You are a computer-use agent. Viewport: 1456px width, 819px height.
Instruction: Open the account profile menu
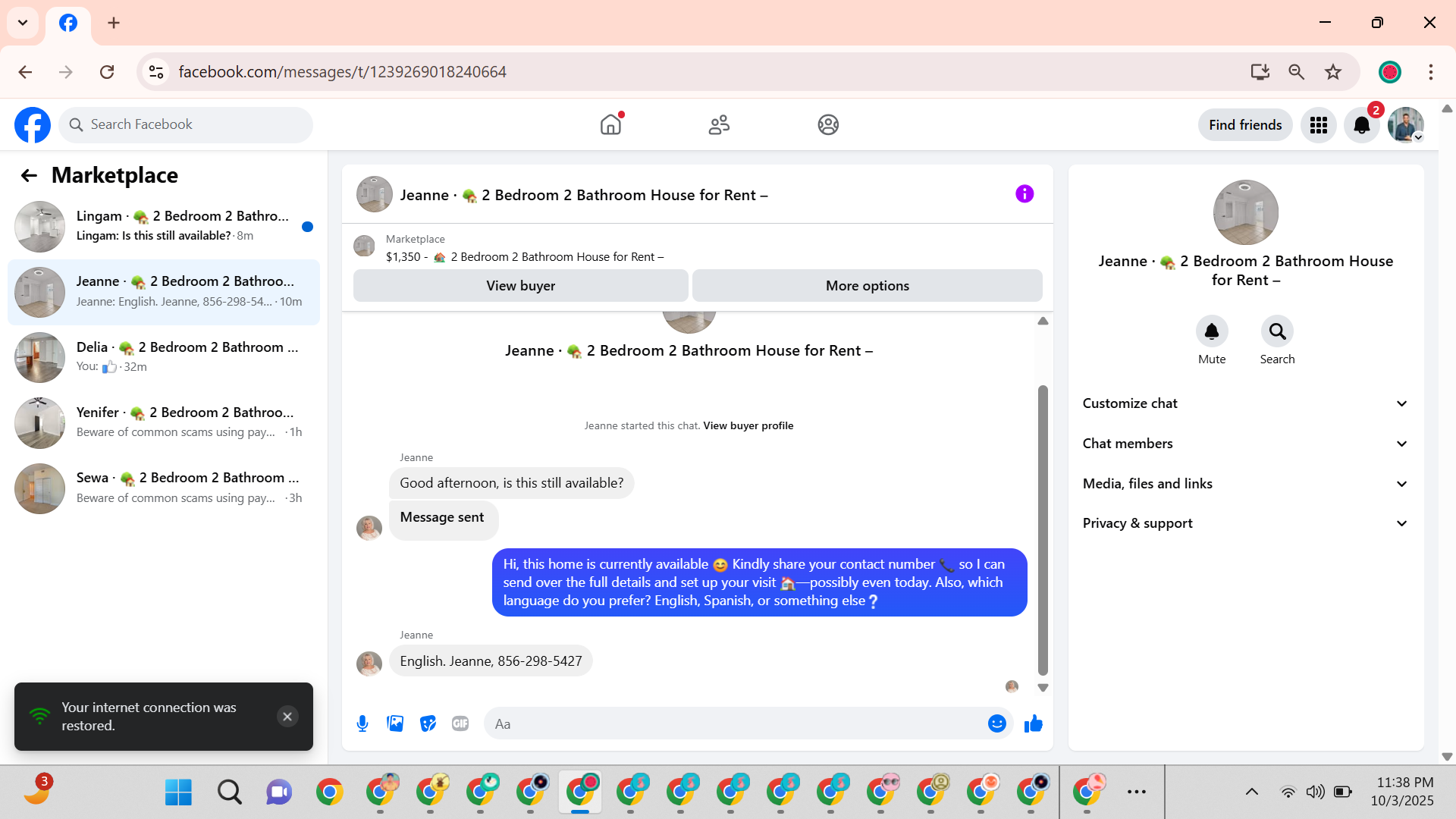click(1406, 124)
